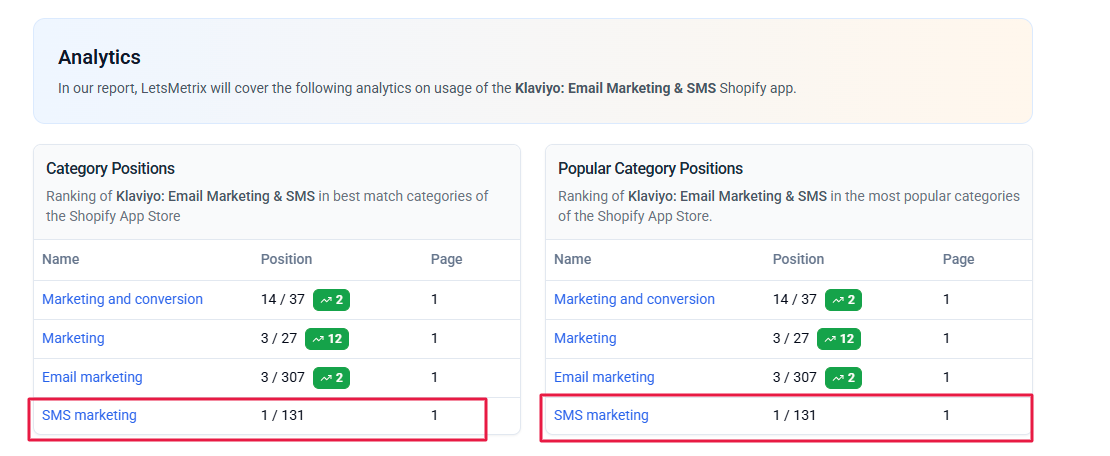The width and height of the screenshot is (1110, 456).
Task: Click Name column header in best-match Category Positions
Action: 60,259
